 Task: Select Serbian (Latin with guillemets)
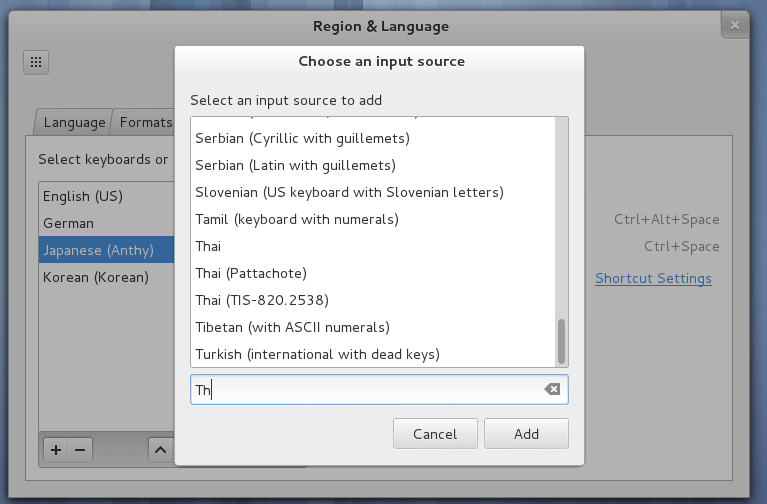pyautogui.click(x=373, y=165)
